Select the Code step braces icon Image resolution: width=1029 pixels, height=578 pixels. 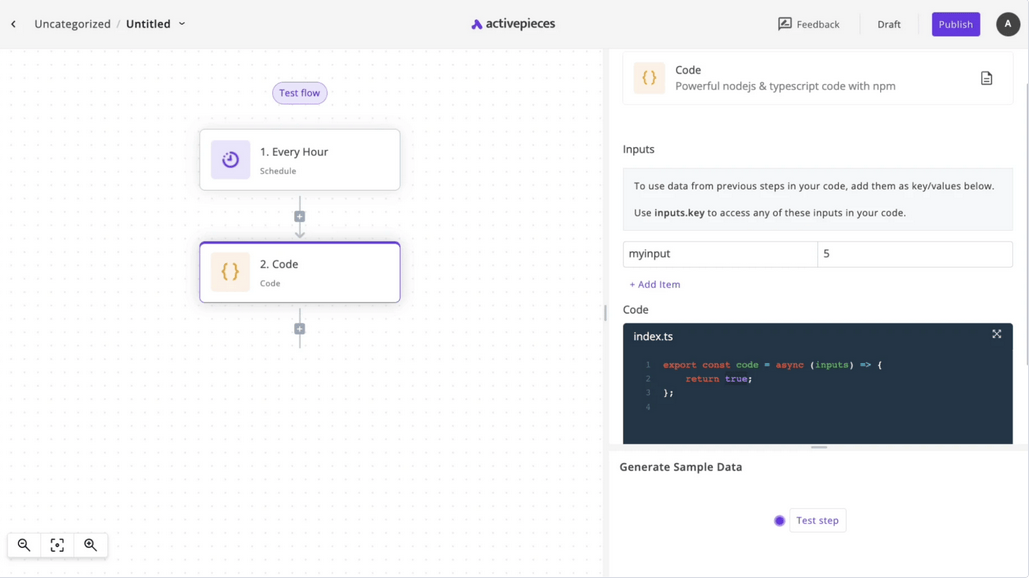click(229, 271)
